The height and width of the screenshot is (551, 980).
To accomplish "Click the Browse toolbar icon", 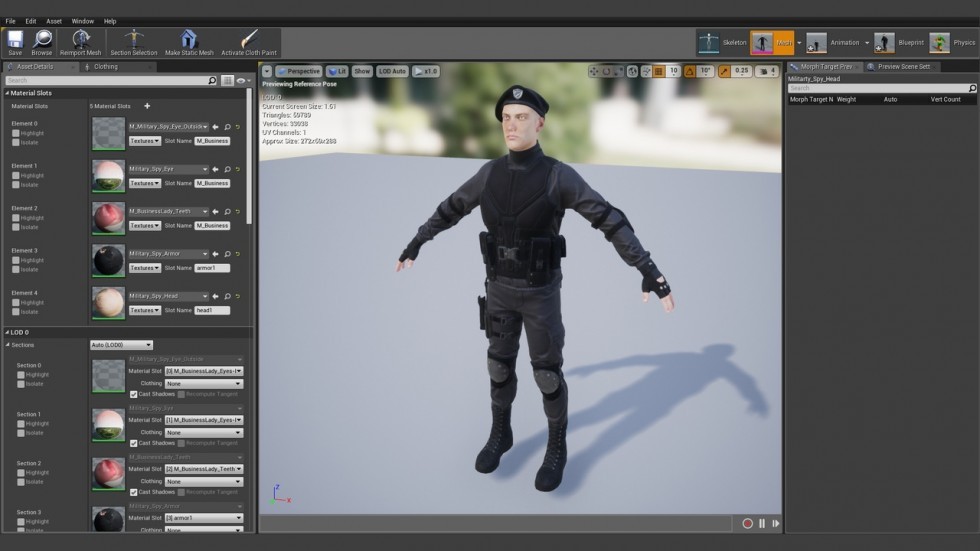I will [x=42, y=40].
